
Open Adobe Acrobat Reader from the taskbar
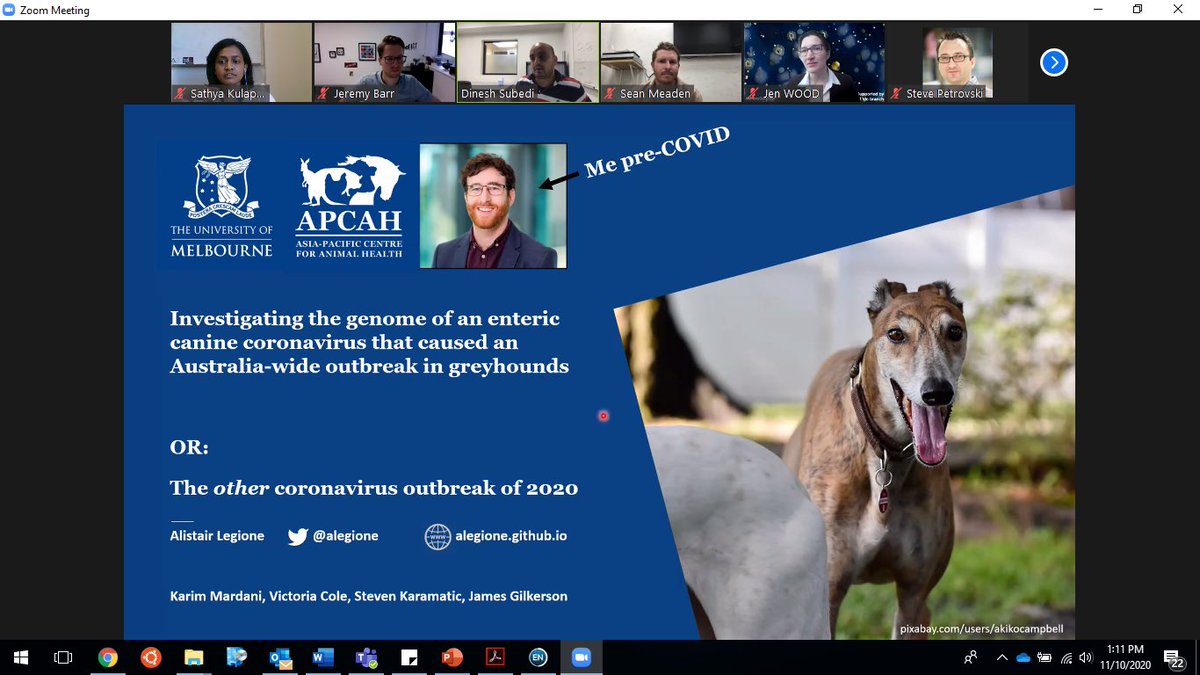pos(493,658)
